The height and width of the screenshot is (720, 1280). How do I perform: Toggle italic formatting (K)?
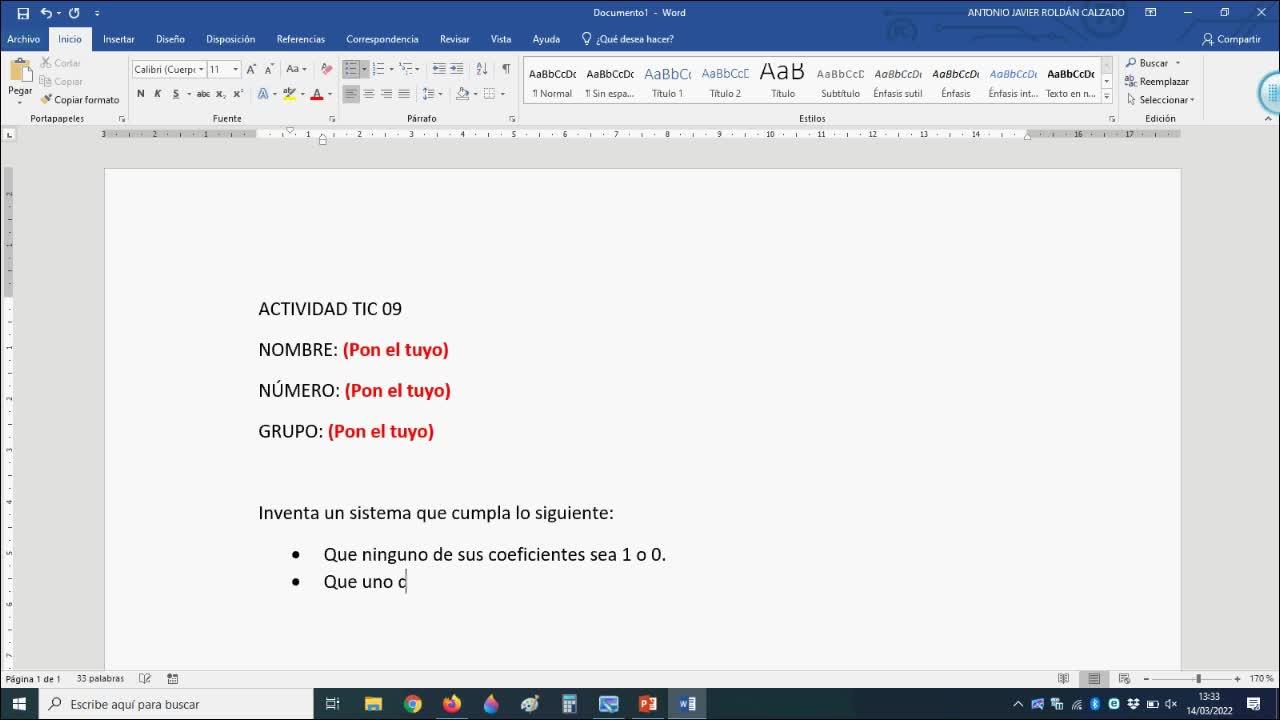[x=157, y=94]
